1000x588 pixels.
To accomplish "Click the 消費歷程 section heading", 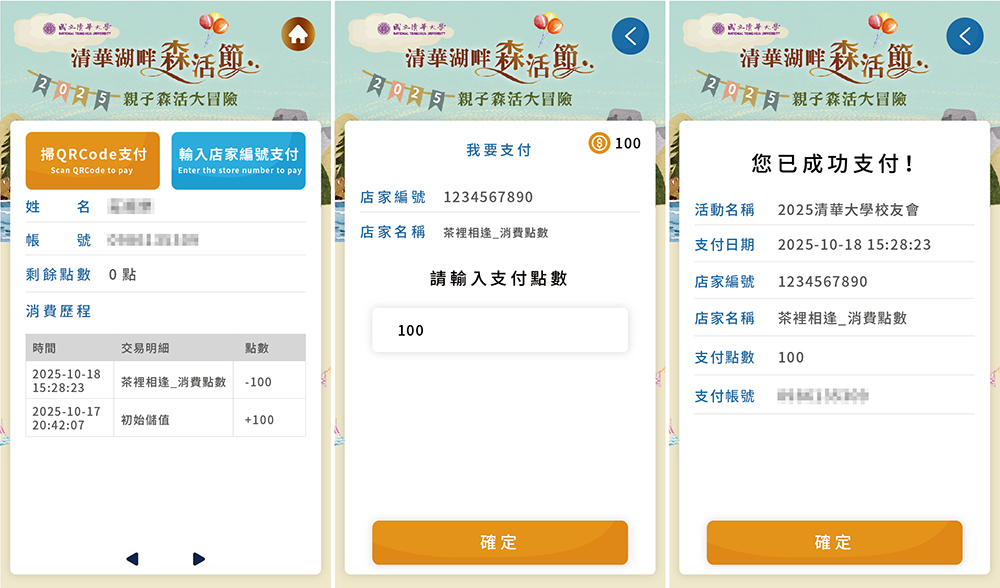I will [x=58, y=311].
